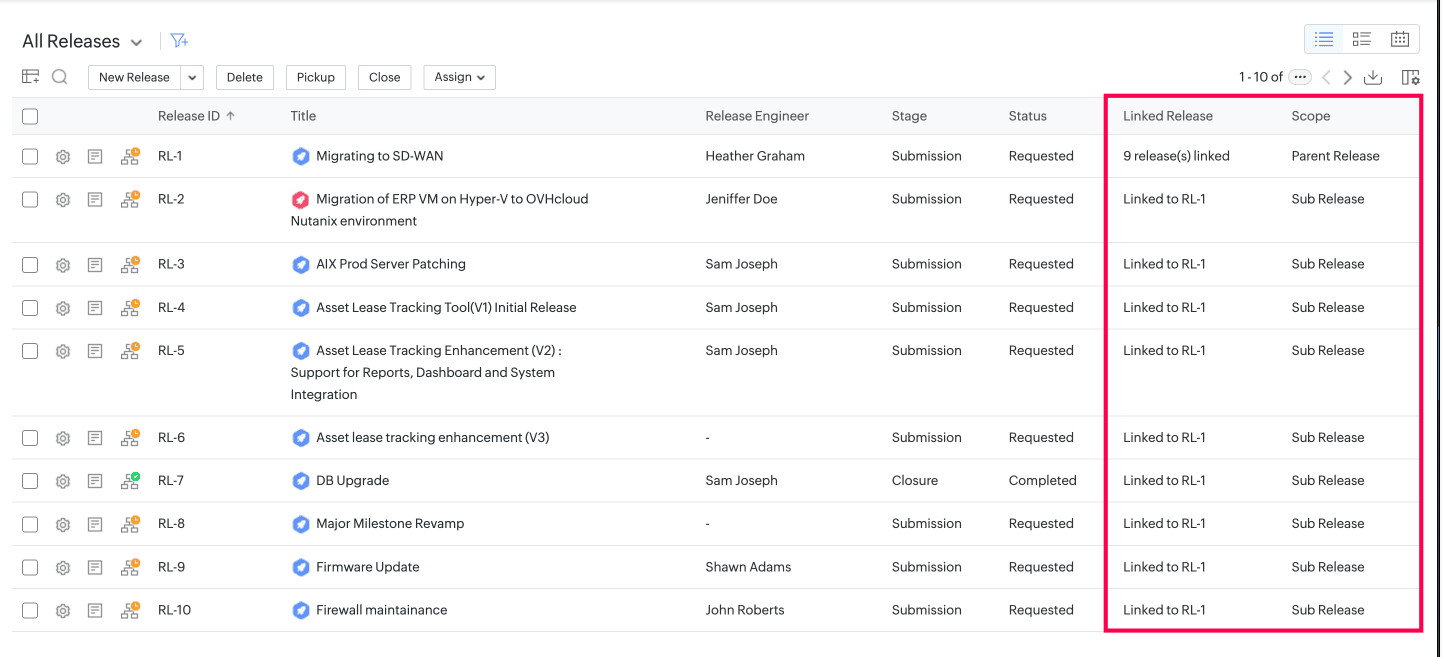Viewport: 1442px width, 657px height.
Task: Open the DB Upgrade release link
Action: pyautogui.click(x=350, y=480)
